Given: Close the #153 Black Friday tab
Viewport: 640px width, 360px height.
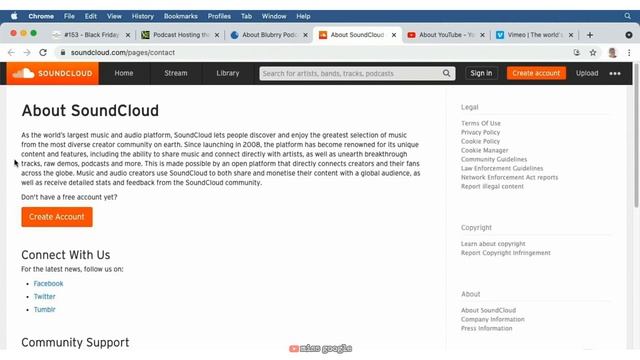Looking at the screenshot, I should (128, 35).
